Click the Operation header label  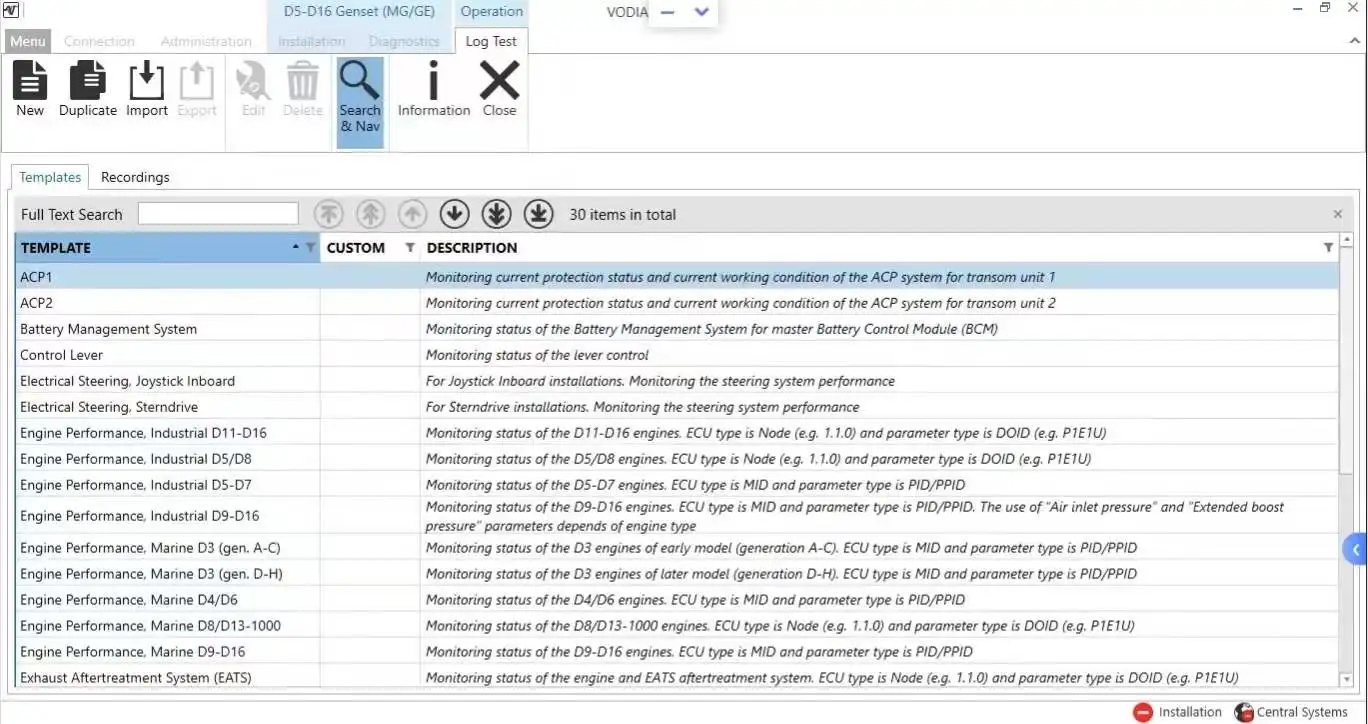(x=491, y=12)
